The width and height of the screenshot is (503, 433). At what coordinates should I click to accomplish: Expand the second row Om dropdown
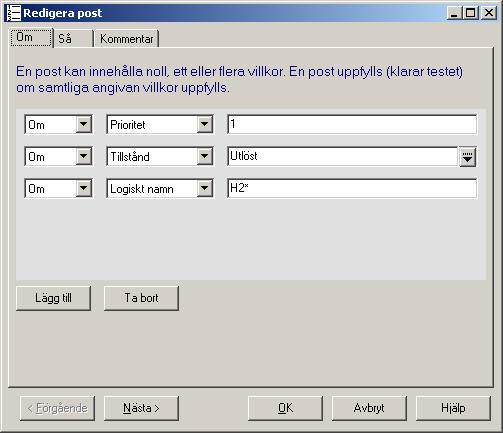tap(83, 157)
